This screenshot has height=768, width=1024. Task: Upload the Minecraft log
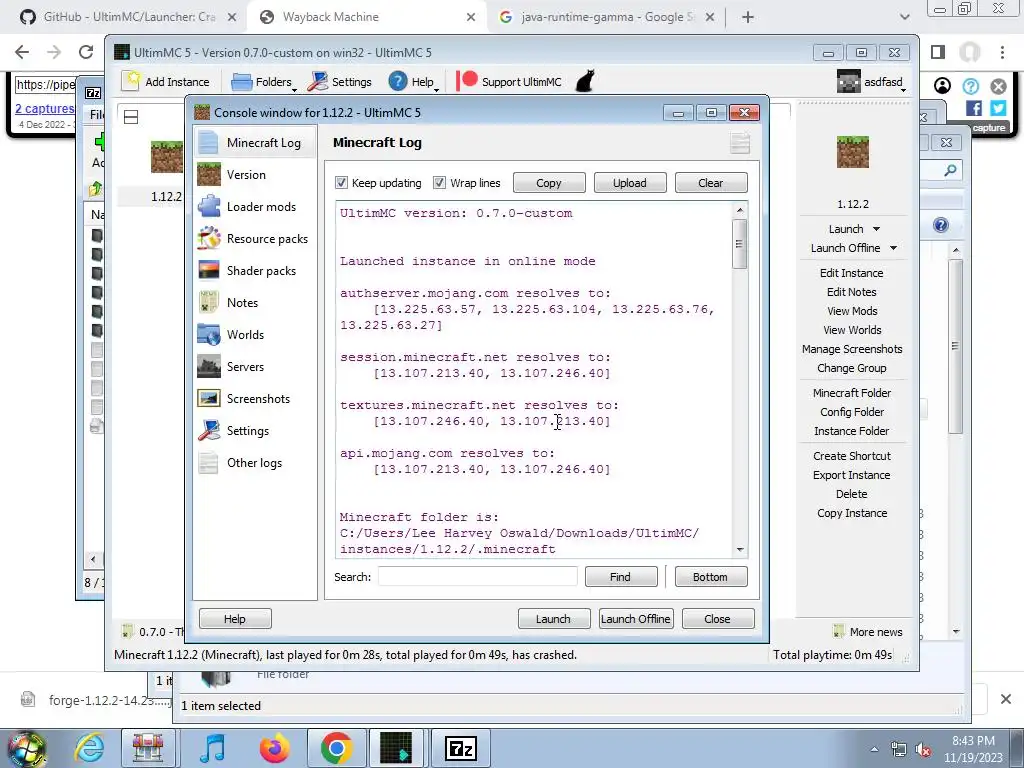(630, 183)
